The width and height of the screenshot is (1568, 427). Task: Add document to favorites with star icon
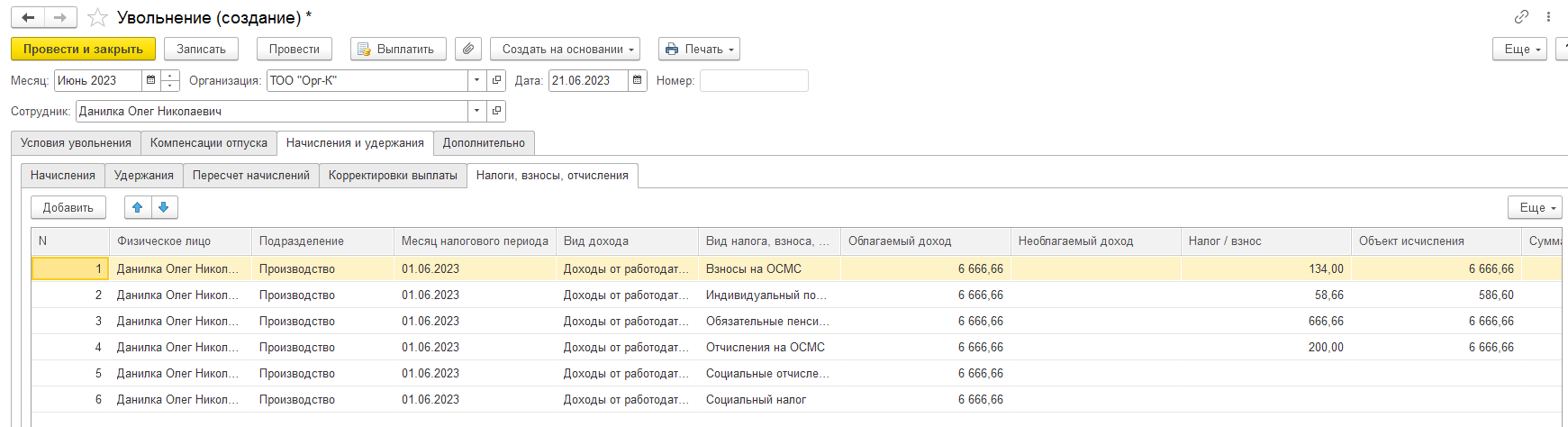97,18
